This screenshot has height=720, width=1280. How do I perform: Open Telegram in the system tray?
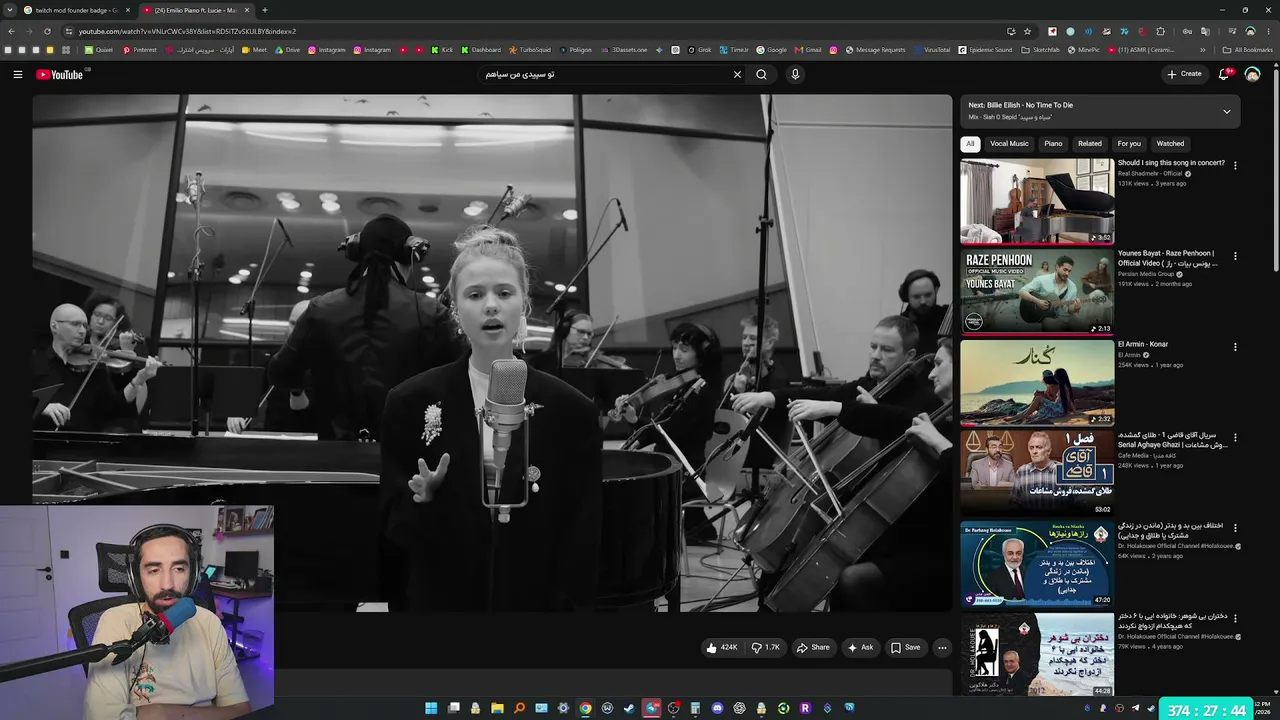(1135, 708)
